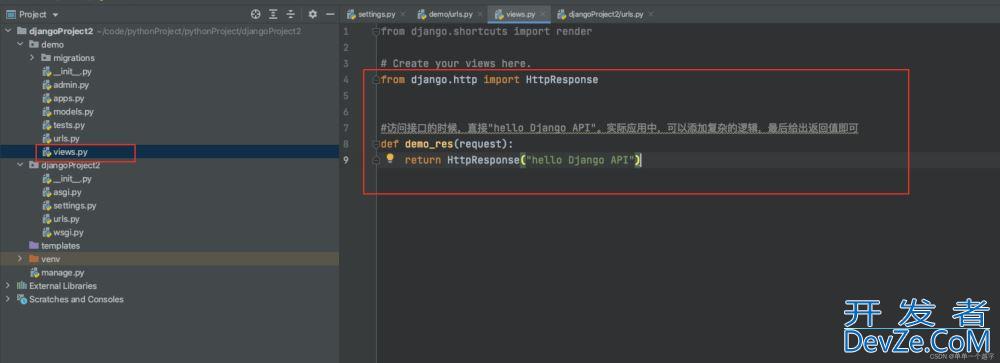1000x363 pixels.
Task: Click the locate-opened-file crosshair icon
Action: (256, 14)
